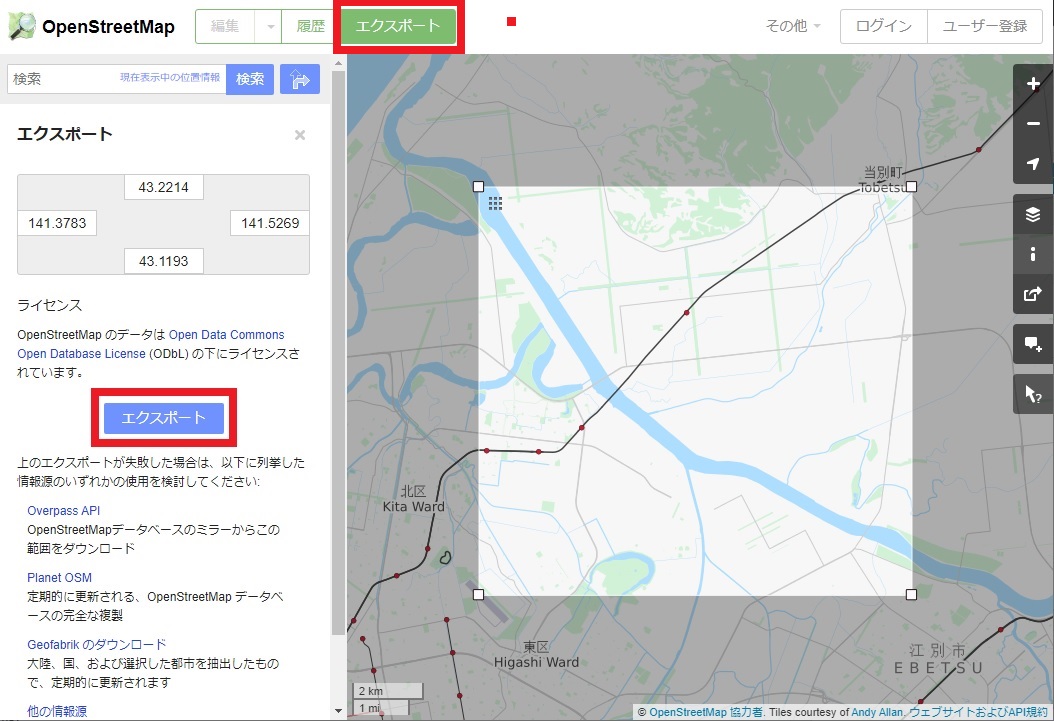Click the directions routing icon beside search
Viewport: 1054px width, 721px height.
299,79
